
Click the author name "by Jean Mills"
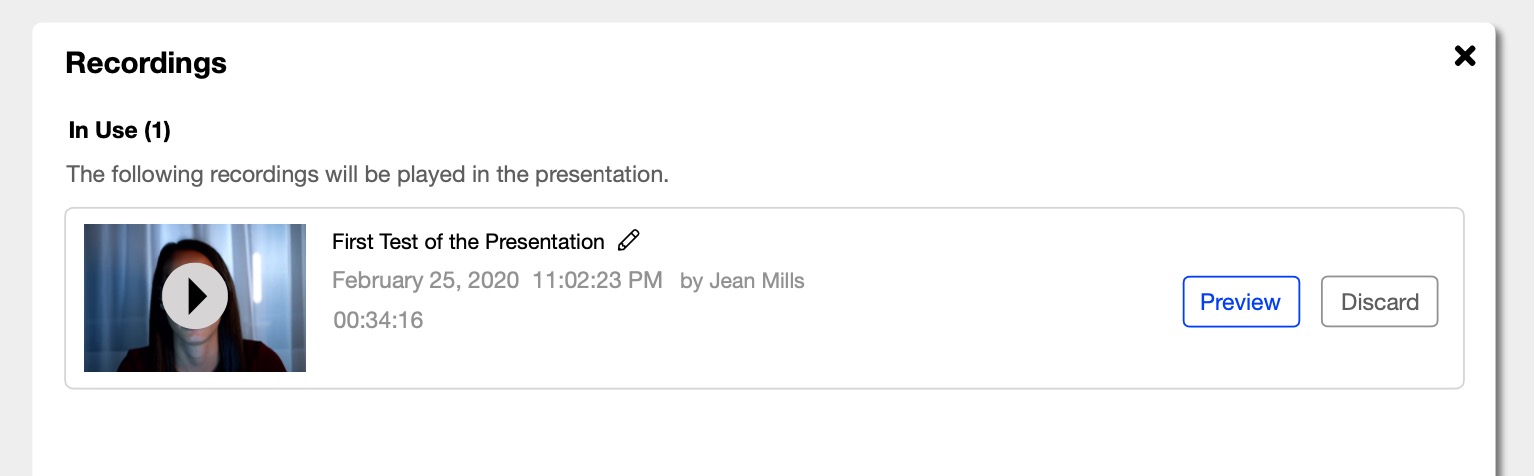(x=742, y=281)
